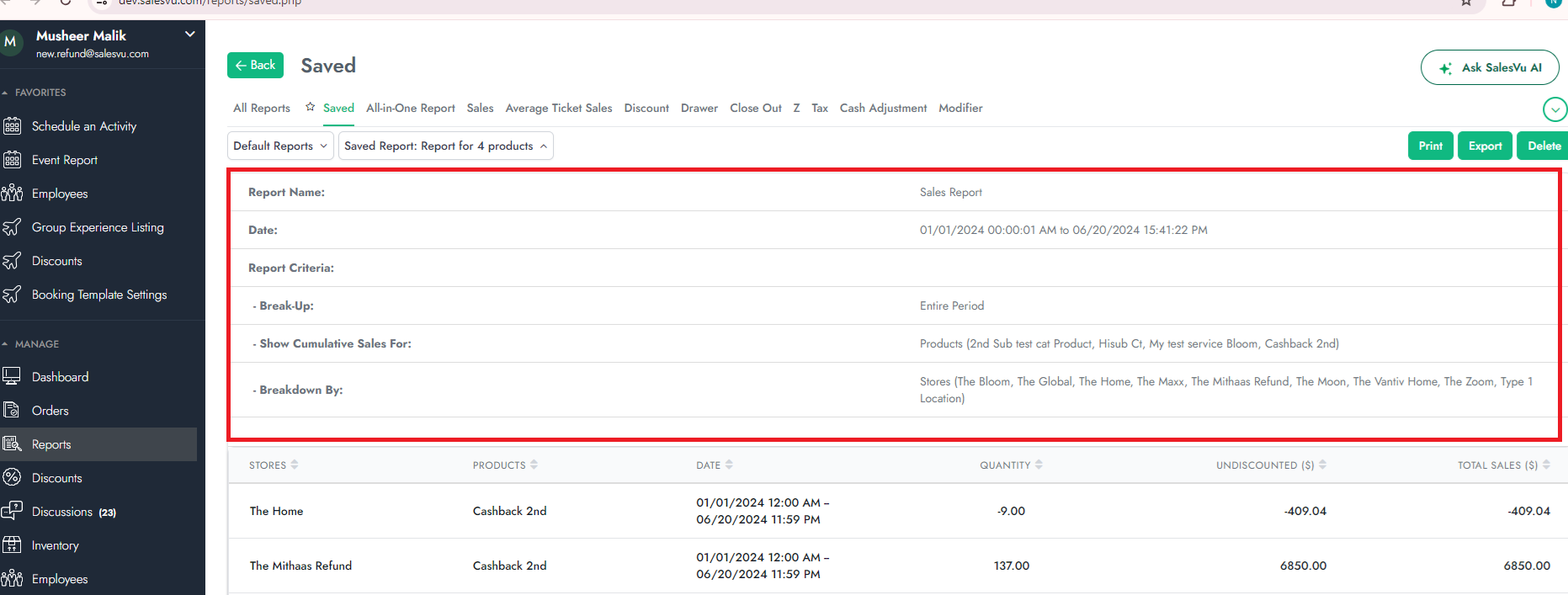The image size is (1568, 595).
Task: Print the saved report
Action: [x=1431, y=146]
